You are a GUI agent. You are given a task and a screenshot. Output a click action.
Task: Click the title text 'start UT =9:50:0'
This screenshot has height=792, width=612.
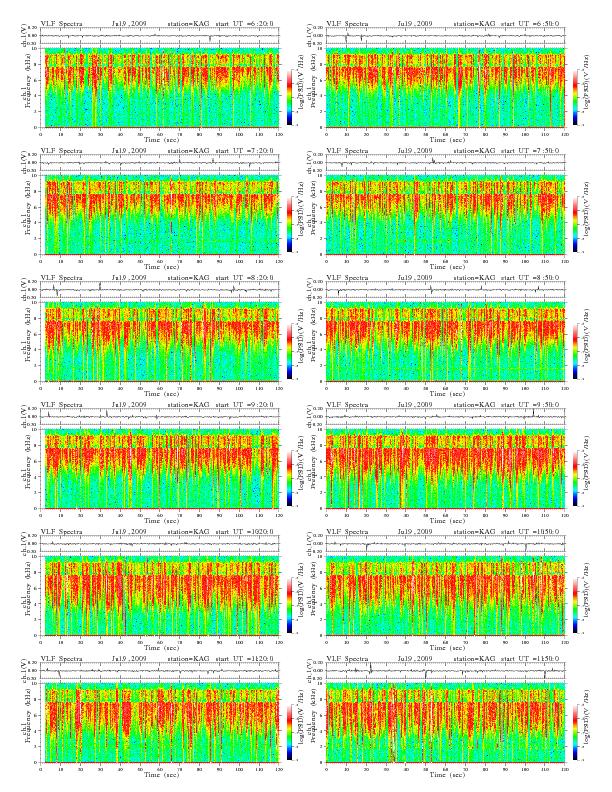530,405
